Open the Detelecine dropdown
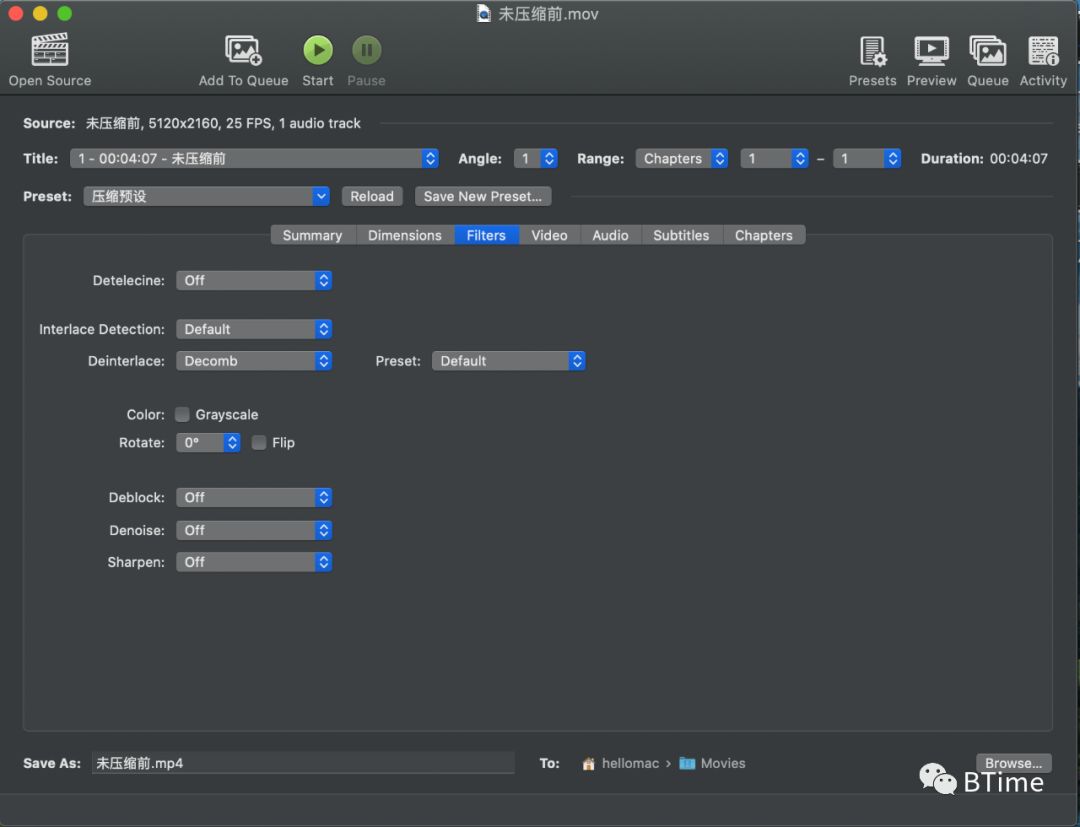Screen dimensions: 1080x827 254,281
